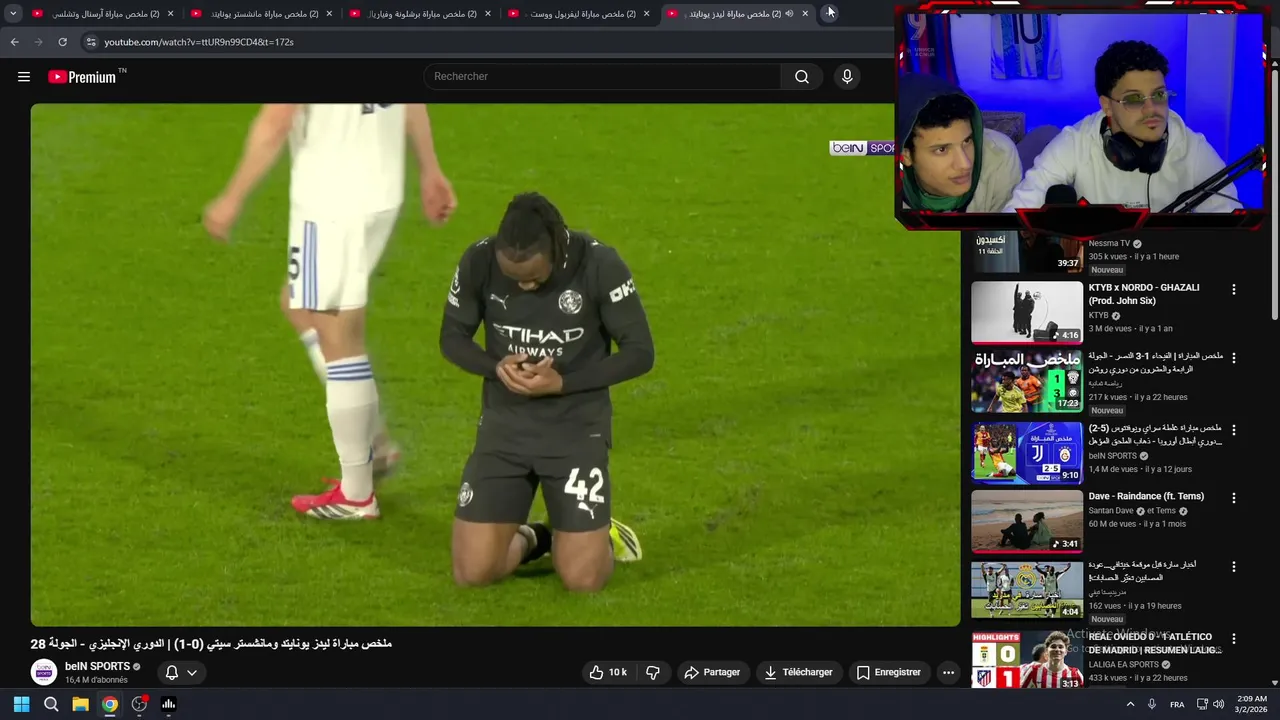Open site information icon in address bar
Viewport: 1280px width, 720px height.
pos(91,42)
